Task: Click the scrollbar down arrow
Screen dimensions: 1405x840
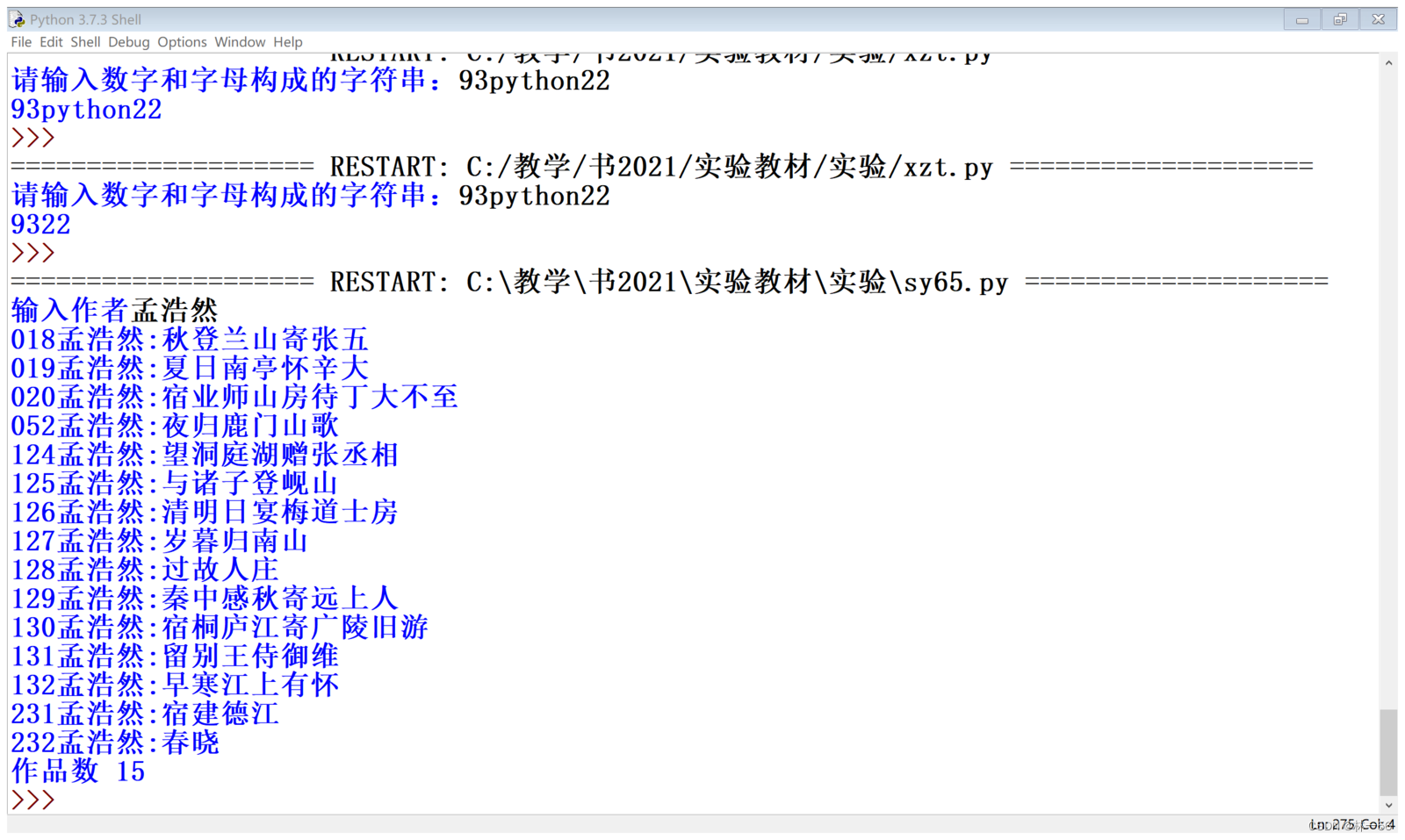Action: pos(1390,804)
